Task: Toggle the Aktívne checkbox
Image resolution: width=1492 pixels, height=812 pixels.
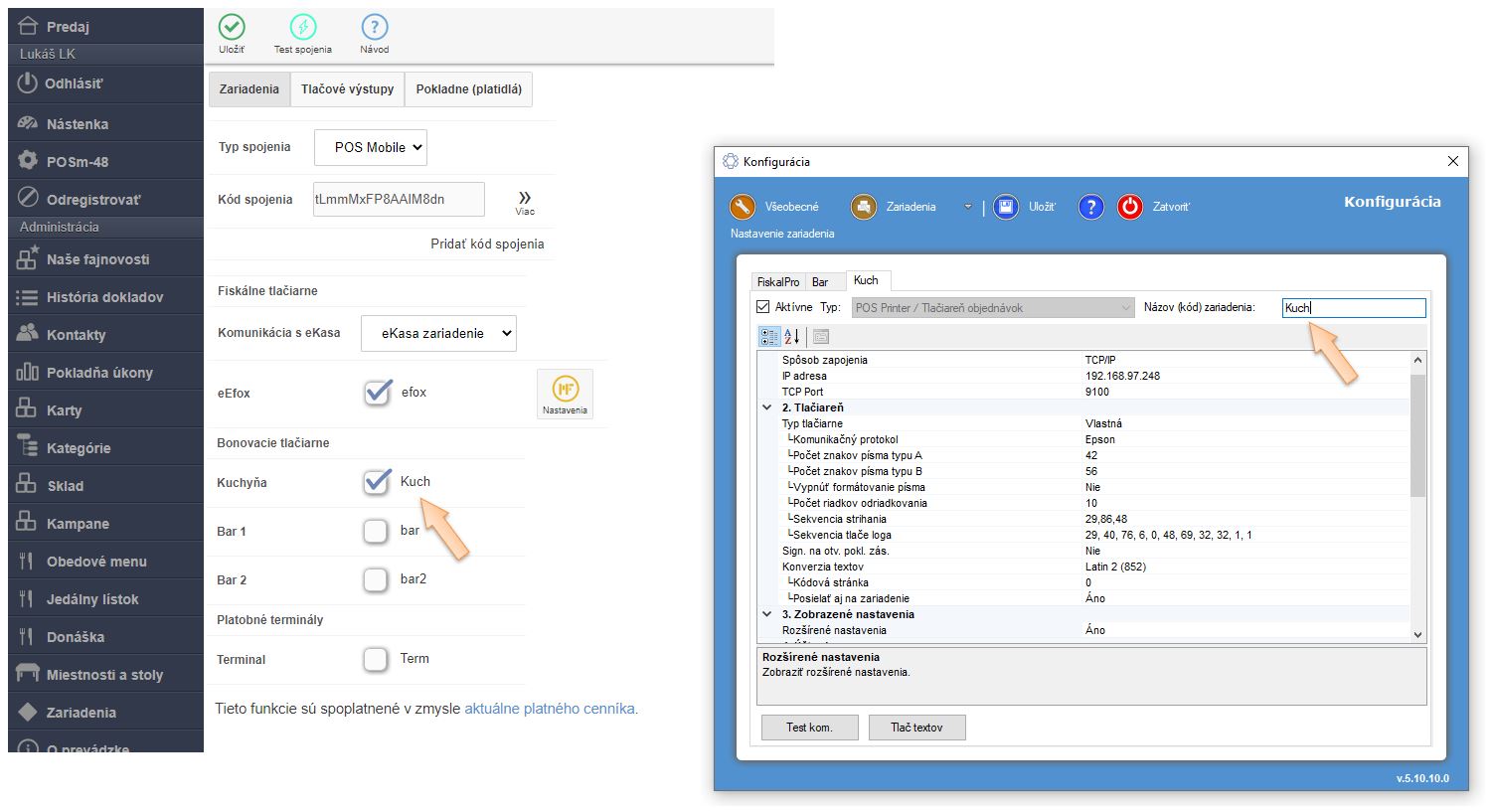Action: coord(763,307)
